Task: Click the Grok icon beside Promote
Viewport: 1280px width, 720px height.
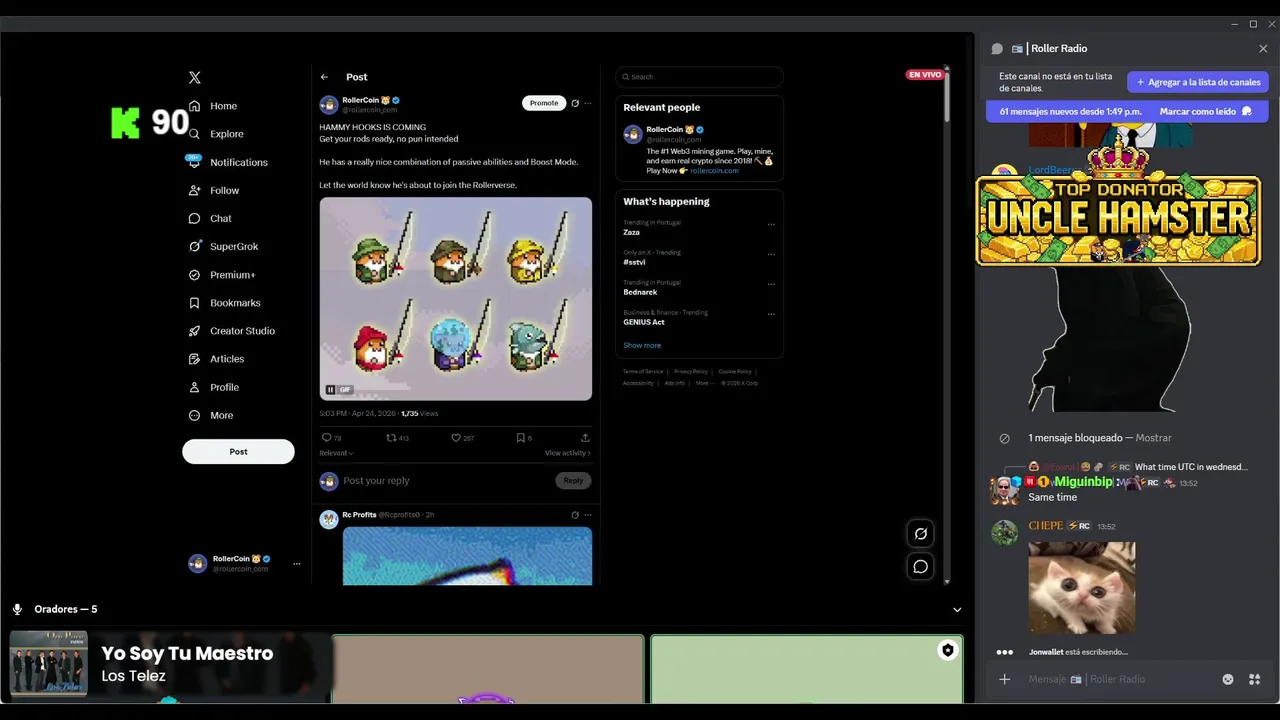Action: pyautogui.click(x=575, y=103)
